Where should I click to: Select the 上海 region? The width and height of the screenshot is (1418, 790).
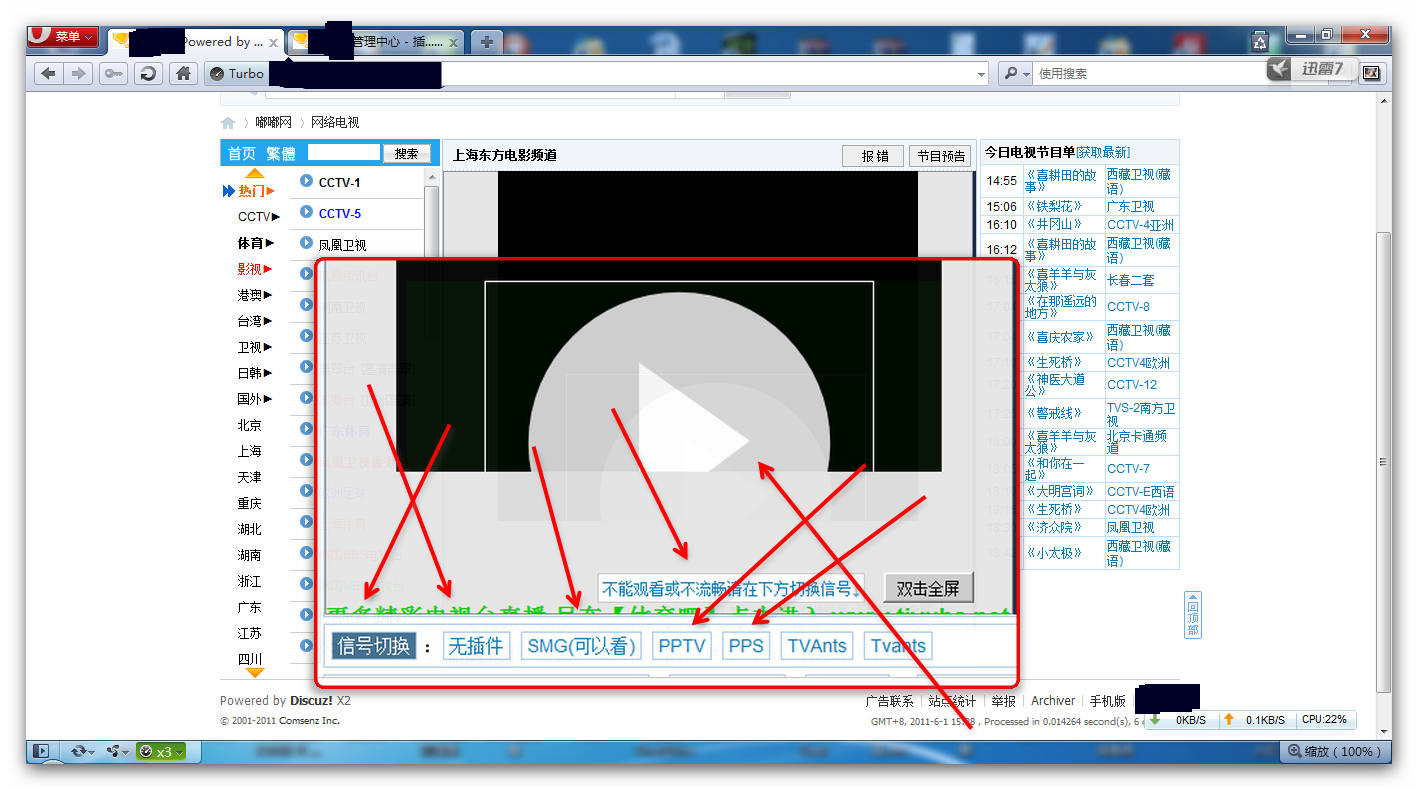point(250,451)
